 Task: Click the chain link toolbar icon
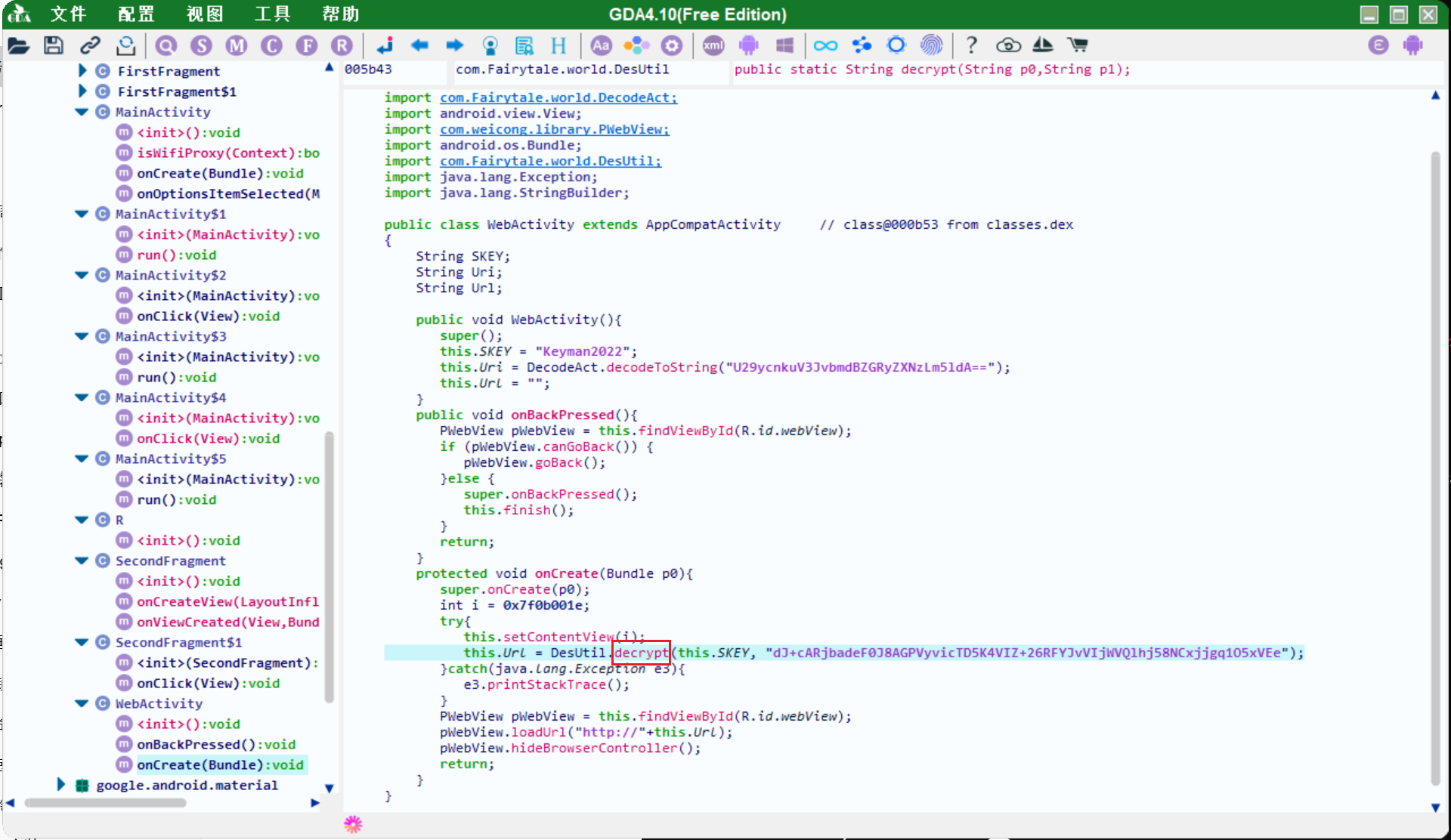(90, 46)
